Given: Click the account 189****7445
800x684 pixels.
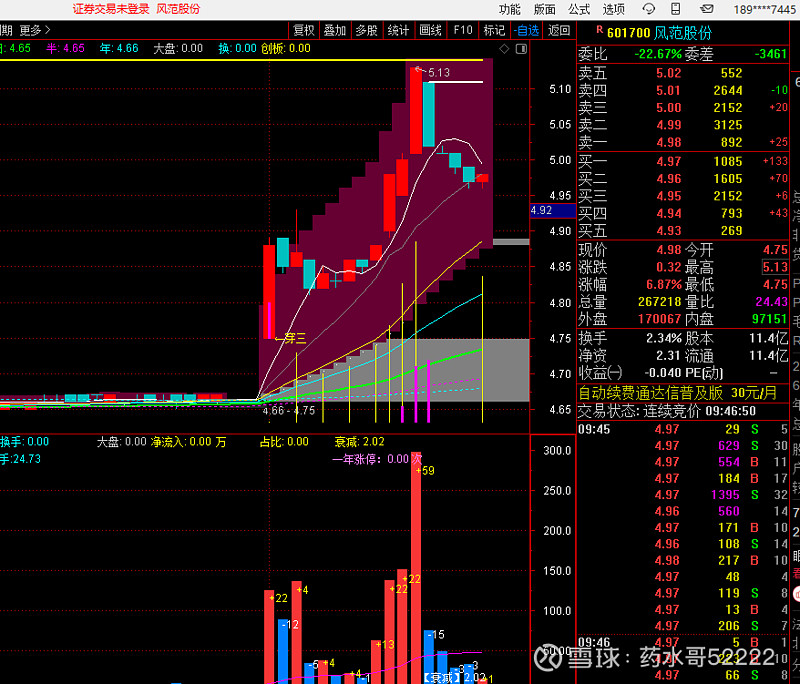Looking at the screenshot, I should click(x=764, y=9).
